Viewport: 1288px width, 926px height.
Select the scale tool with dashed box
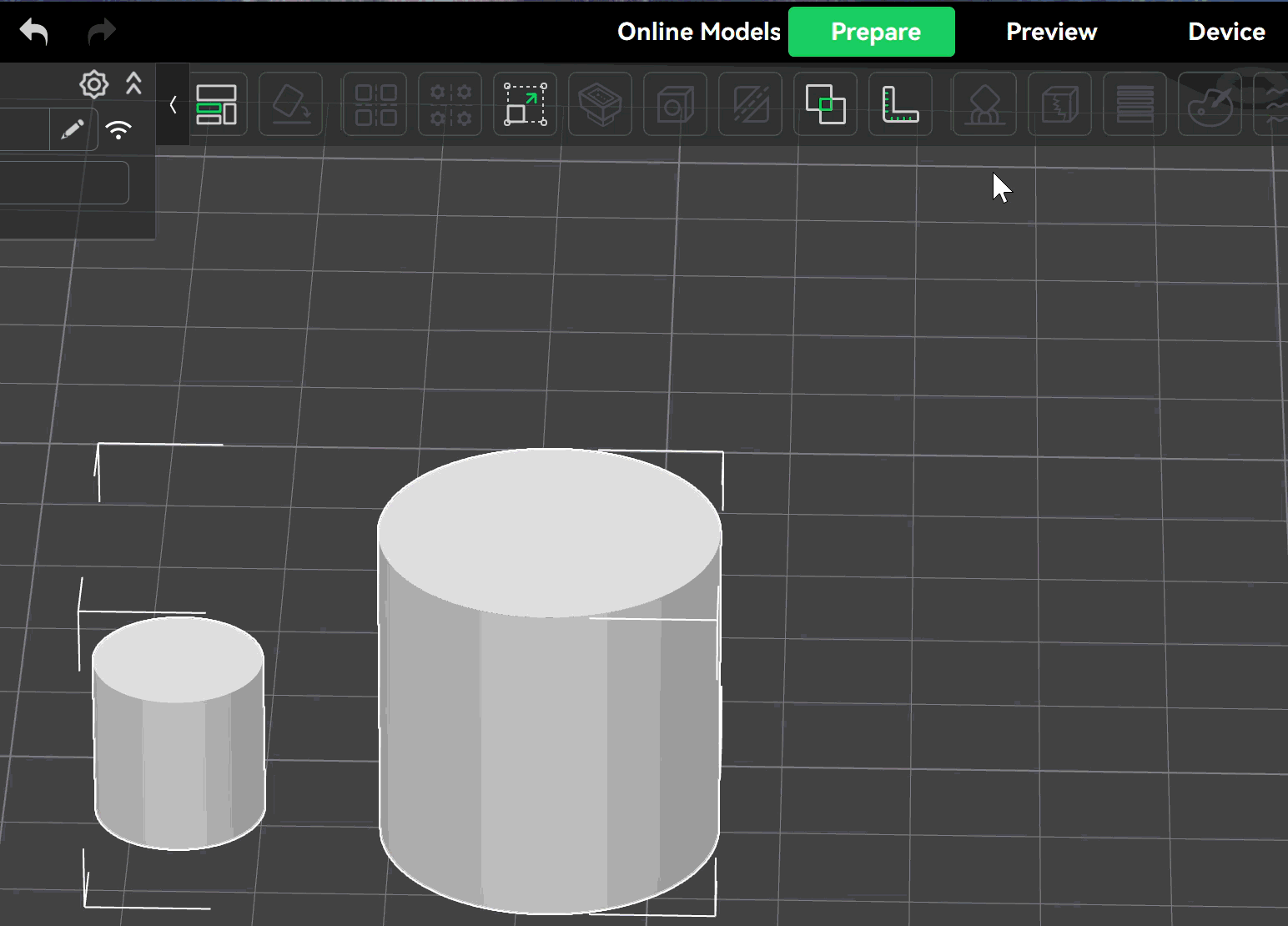526,104
